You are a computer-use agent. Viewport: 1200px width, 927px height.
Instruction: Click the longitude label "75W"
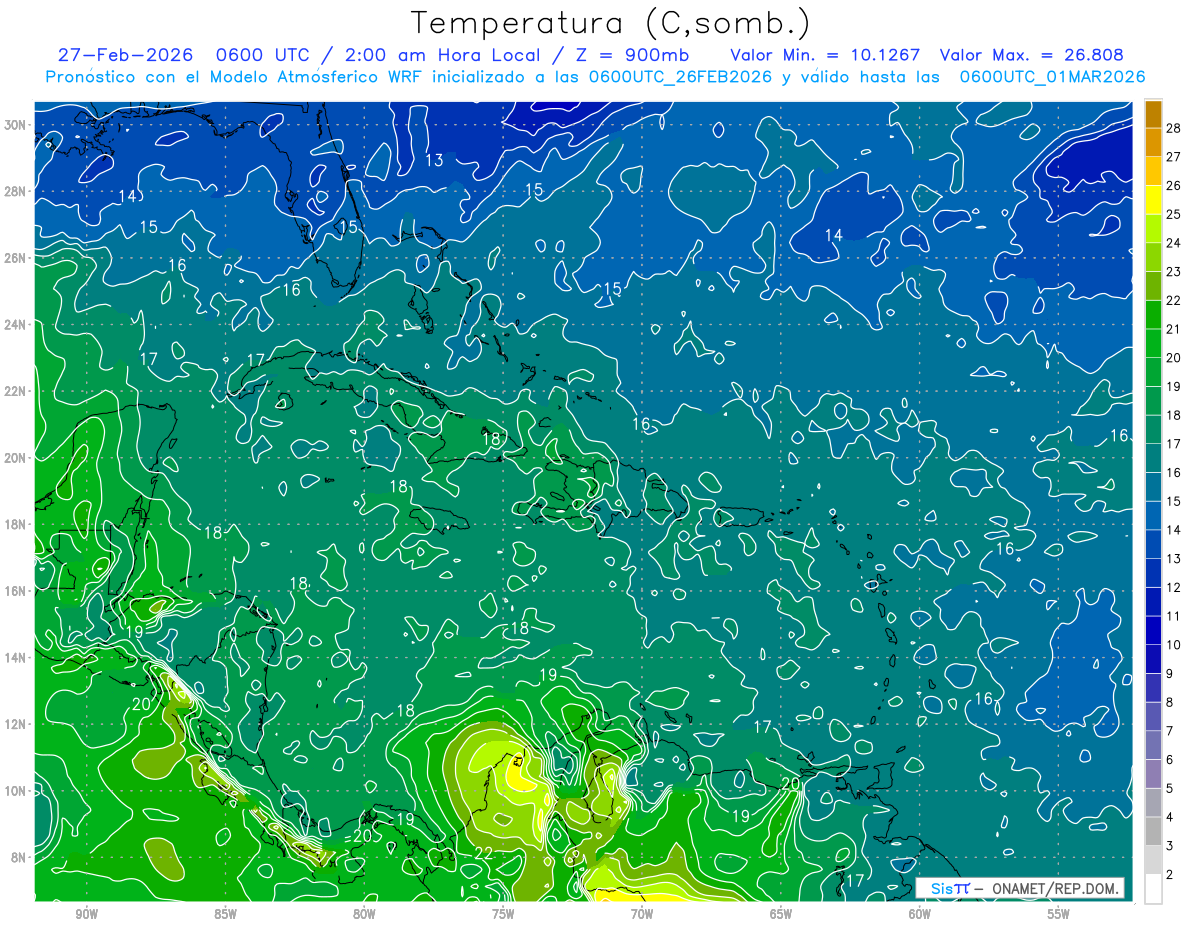503,914
